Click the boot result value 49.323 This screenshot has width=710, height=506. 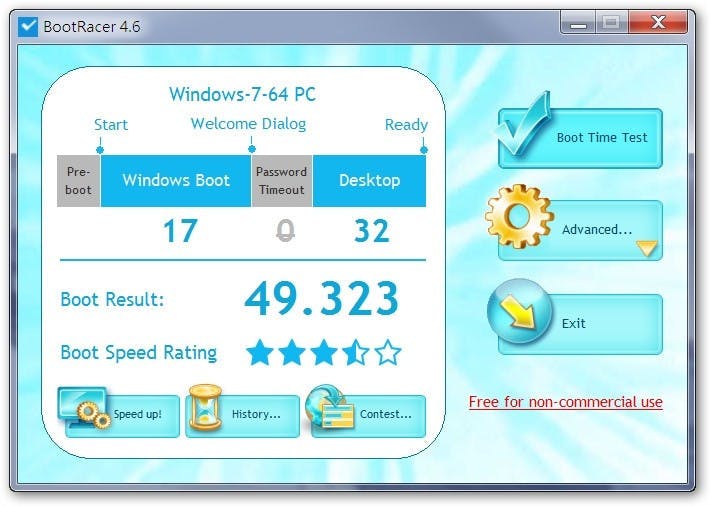(x=321, y=298)
